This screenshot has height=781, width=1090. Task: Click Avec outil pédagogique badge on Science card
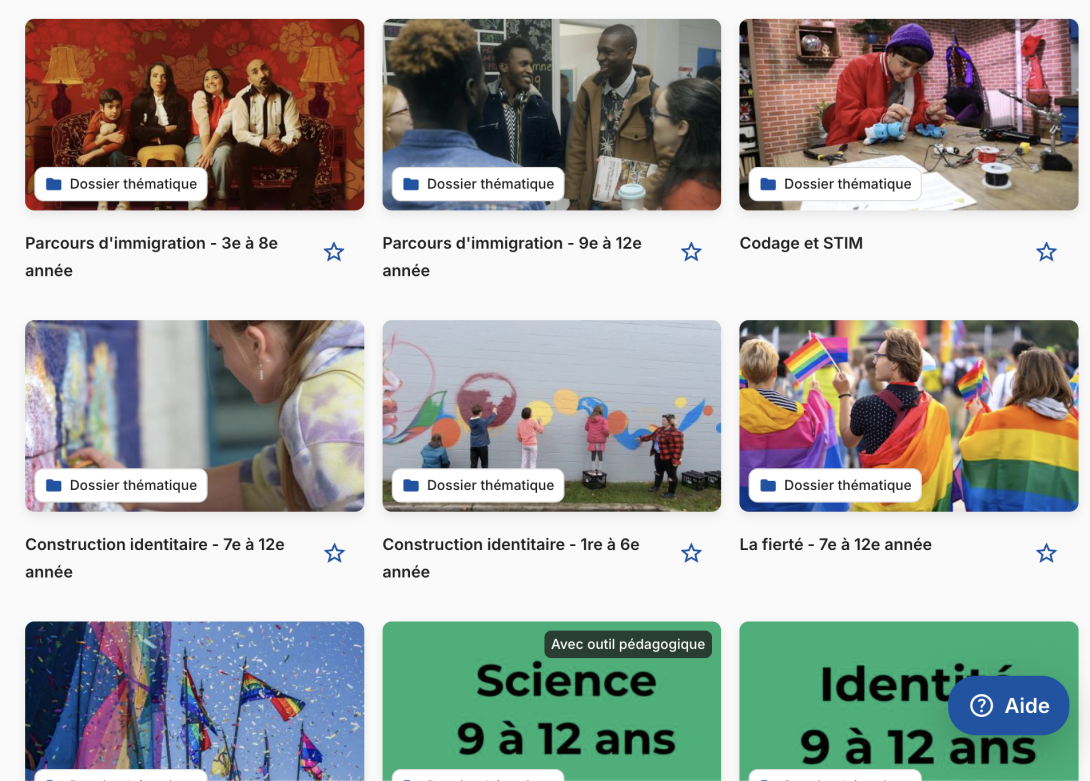pos(628,644)
